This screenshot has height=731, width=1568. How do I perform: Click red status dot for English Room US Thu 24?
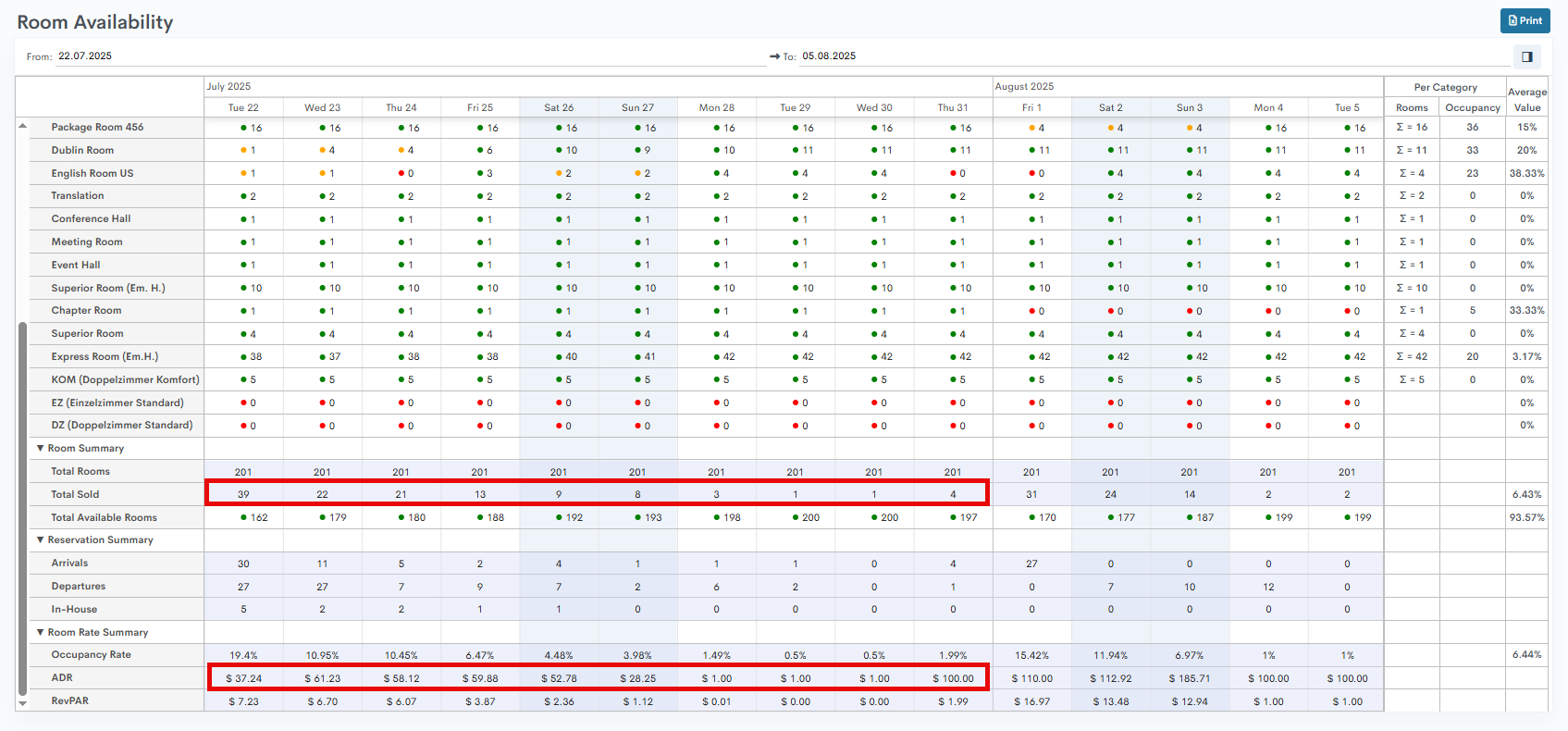click(401, 173)
